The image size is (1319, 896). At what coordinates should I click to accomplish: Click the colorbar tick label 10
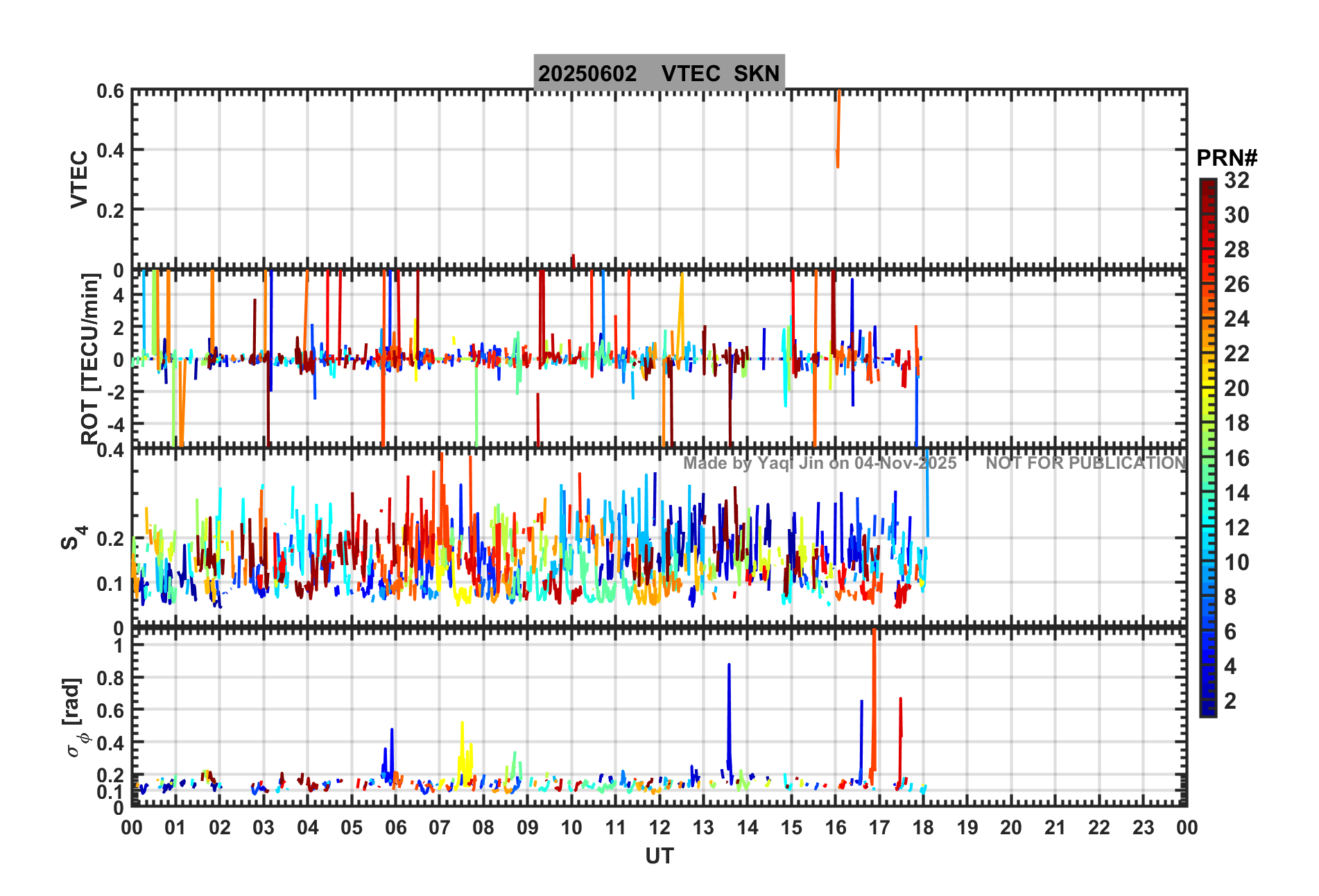pos(1236,562)
